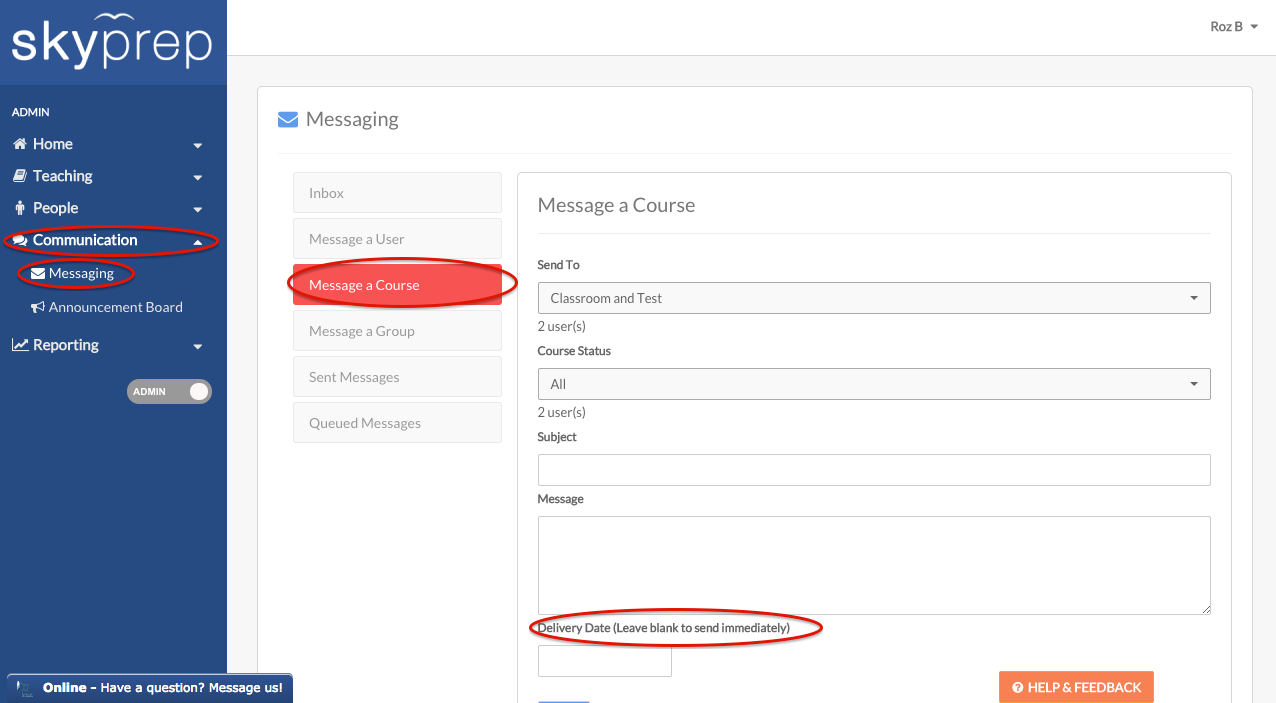The height and width of the screenshot is (703, 1276).
Task: Click the Help & Feedback button
Action: (1075, 687)
